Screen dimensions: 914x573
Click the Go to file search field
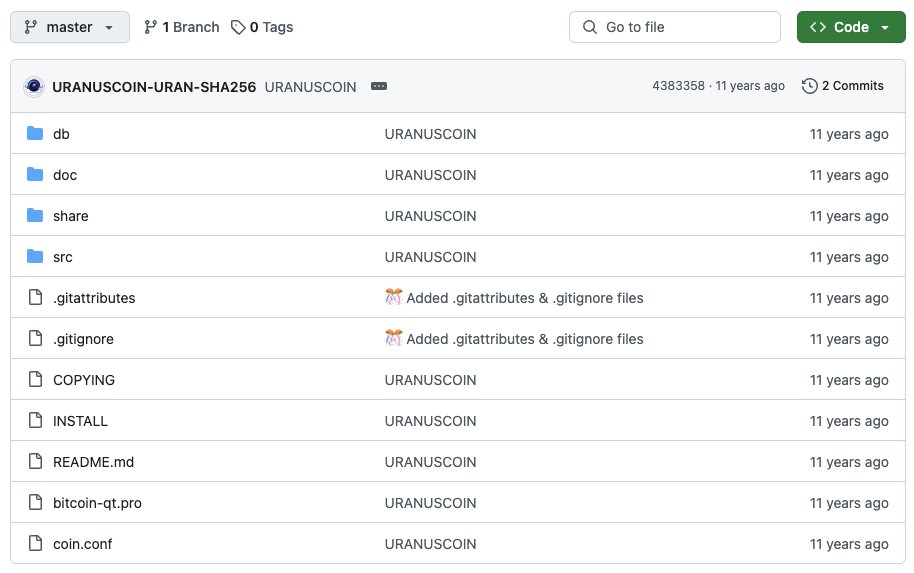pos(674,27)
